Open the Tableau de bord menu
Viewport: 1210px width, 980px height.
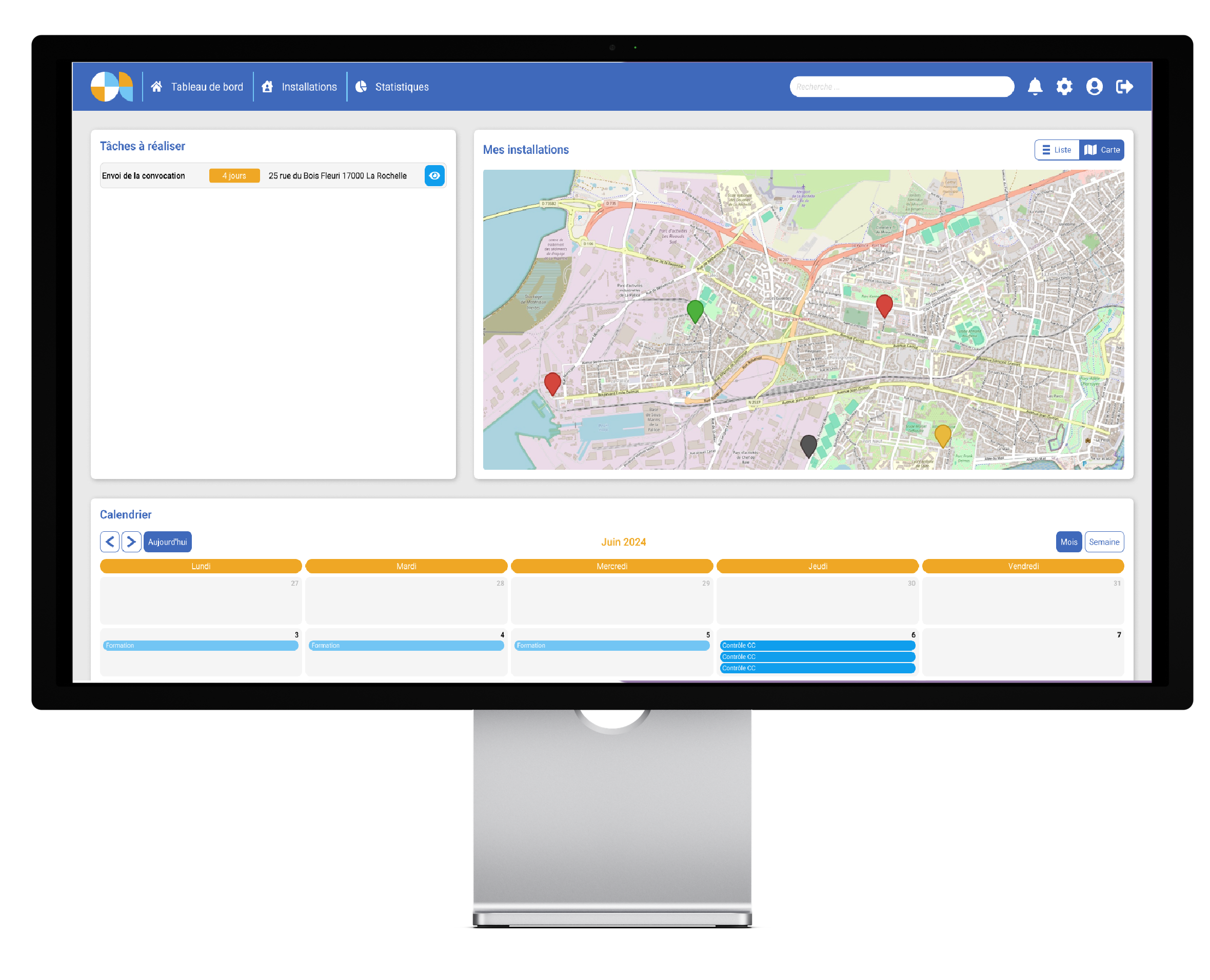(x=206, y=86)
